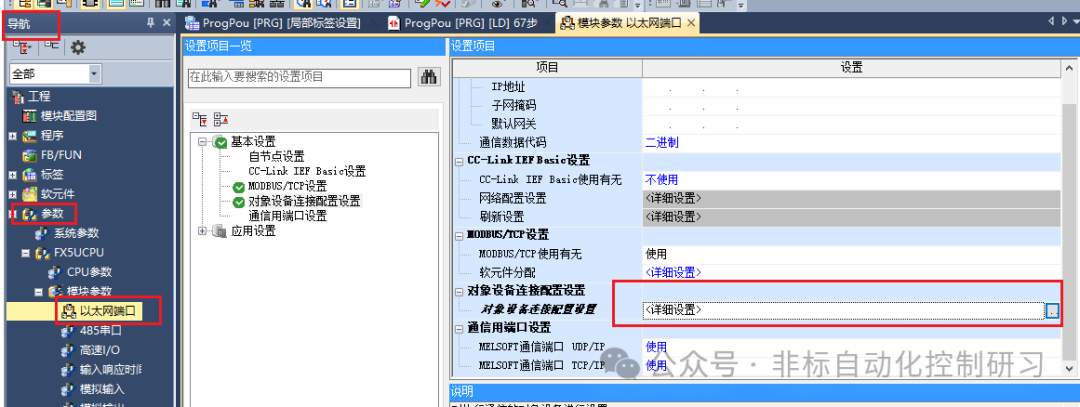This screenshot has height=407, width=1080.
Task: Click 二进制 value for 通信数据代码
Action: pyautogui.click(x=661, y=143)
